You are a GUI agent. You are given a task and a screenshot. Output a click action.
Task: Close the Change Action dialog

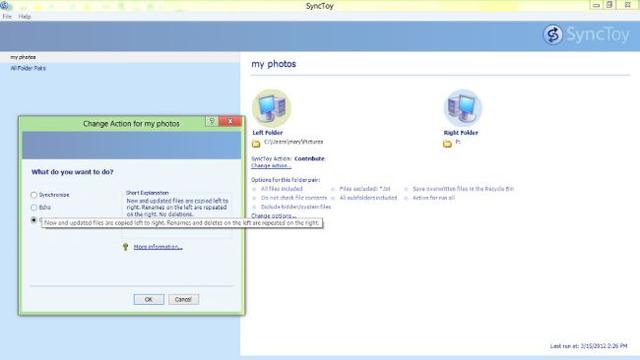(230, 121)
